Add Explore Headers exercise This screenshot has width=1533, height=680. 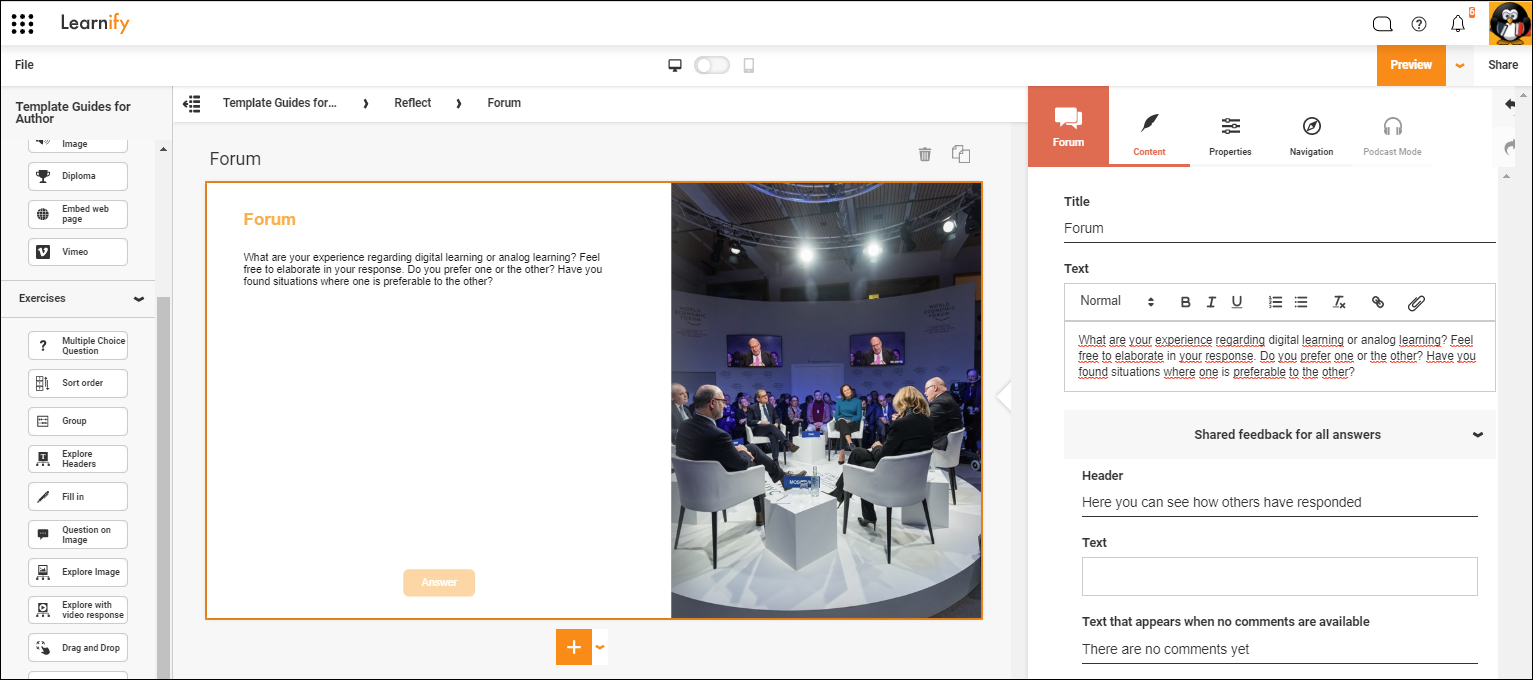pyautogui.click(x=78, y=459)
